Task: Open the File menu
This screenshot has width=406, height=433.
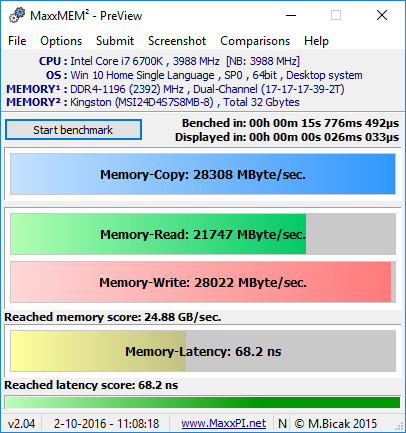Action: click(x=17, y=41)
